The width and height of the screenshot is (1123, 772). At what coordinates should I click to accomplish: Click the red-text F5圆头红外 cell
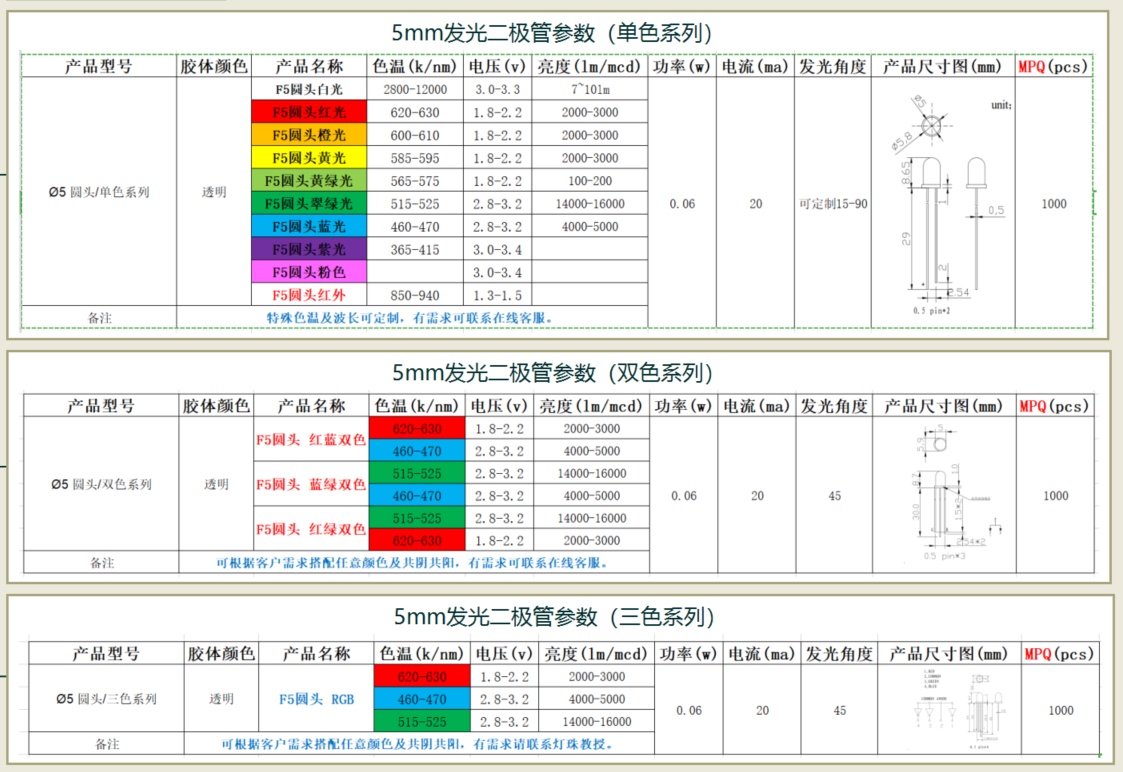[x=309, y=295]
